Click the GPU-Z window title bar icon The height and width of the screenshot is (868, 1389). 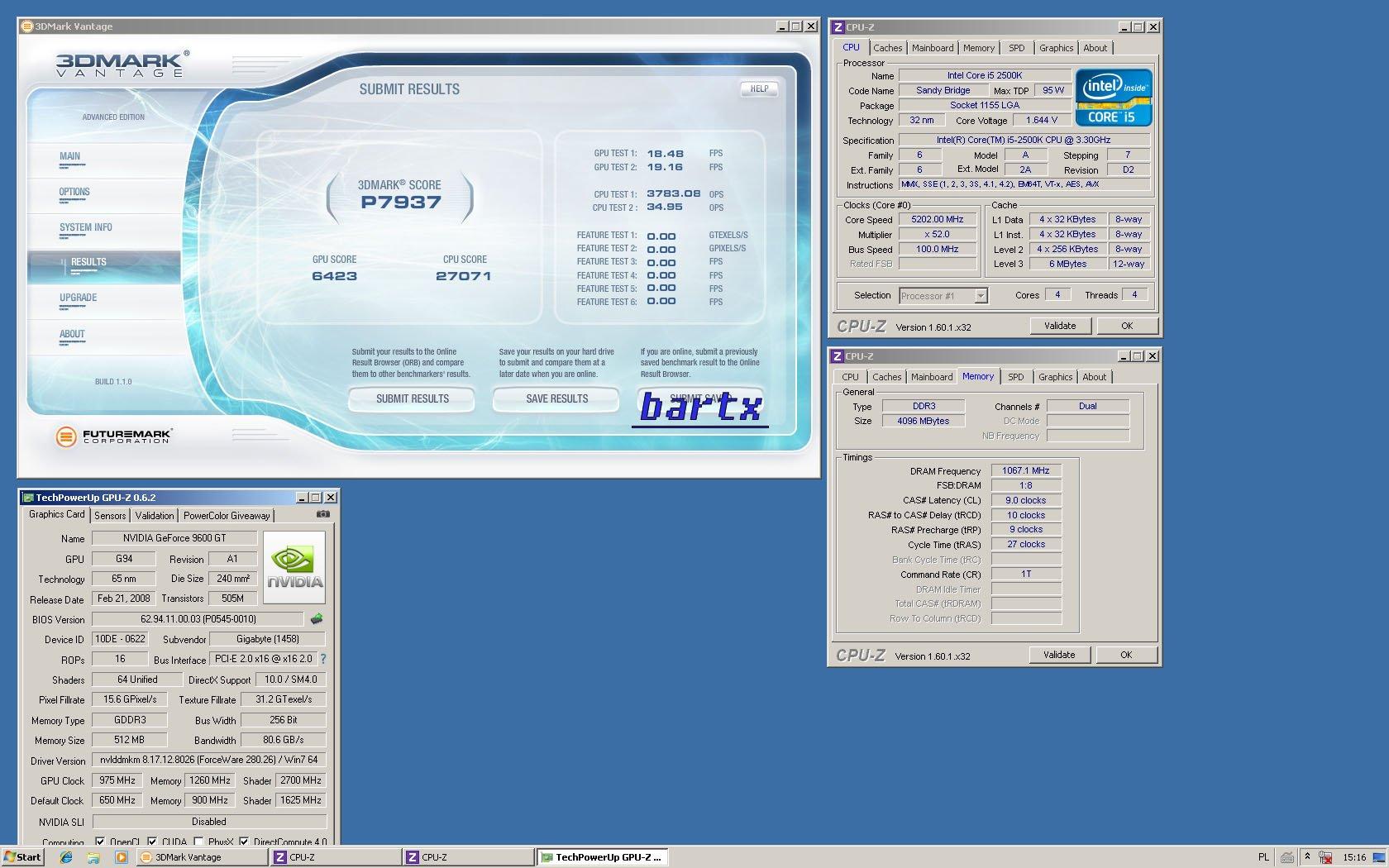click(28, 498)
